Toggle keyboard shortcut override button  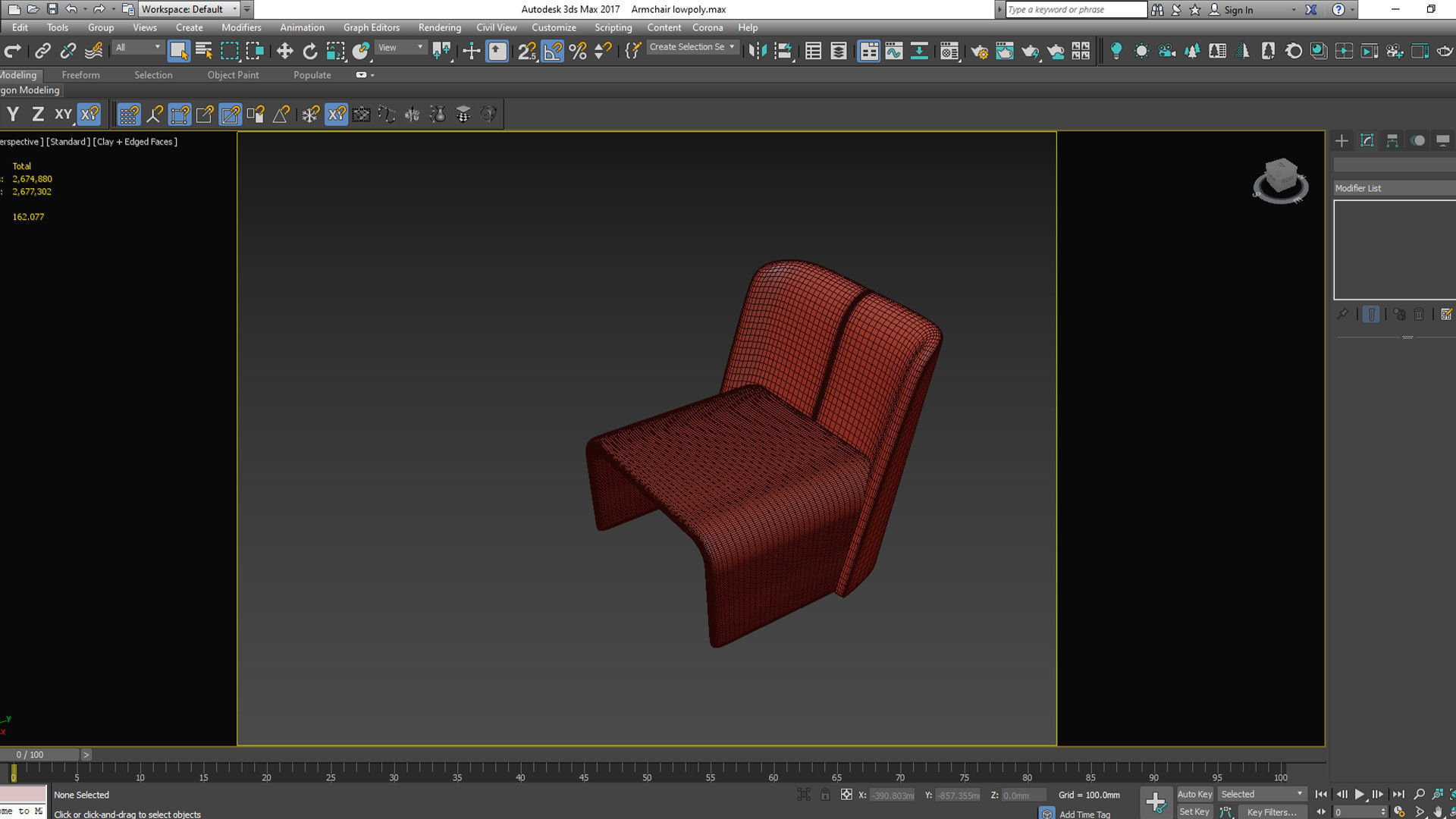[x=497, y=51]
